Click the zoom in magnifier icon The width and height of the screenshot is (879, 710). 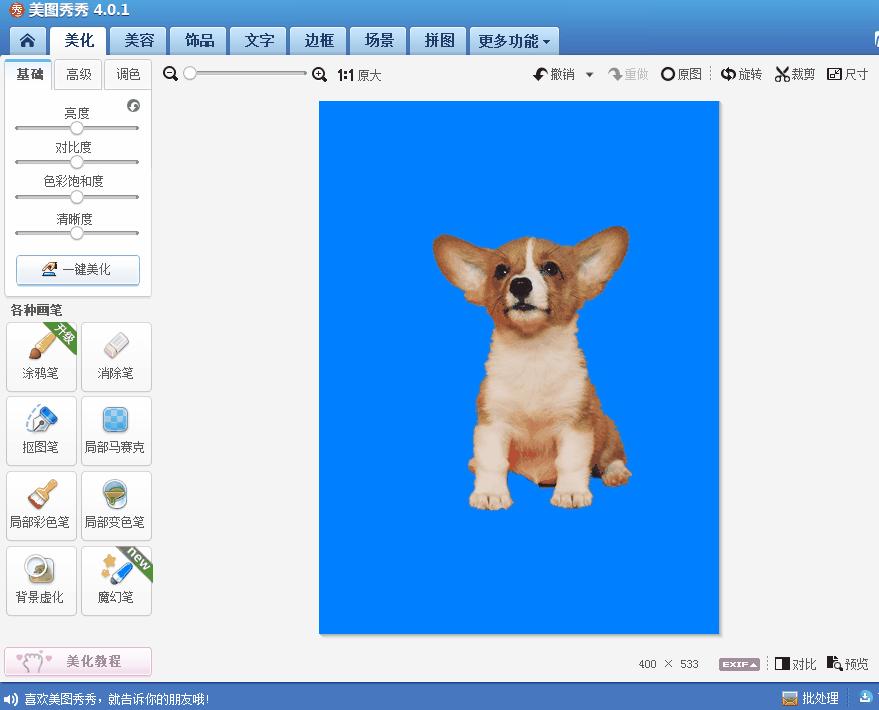point(319,74)
